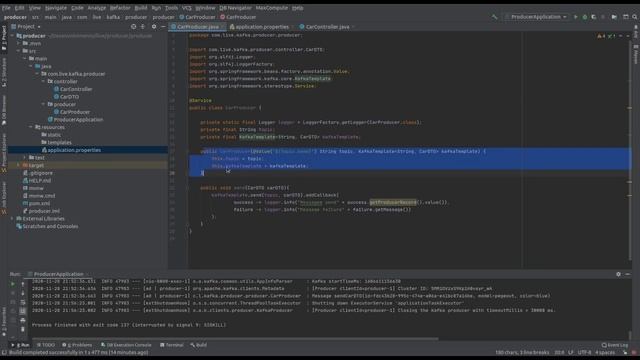Open Project Structure icon in top toolbar

click(626, 17)
